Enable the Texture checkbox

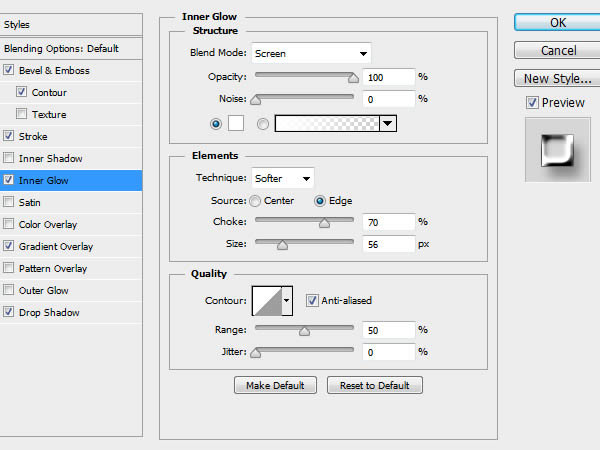coord(21,114)
